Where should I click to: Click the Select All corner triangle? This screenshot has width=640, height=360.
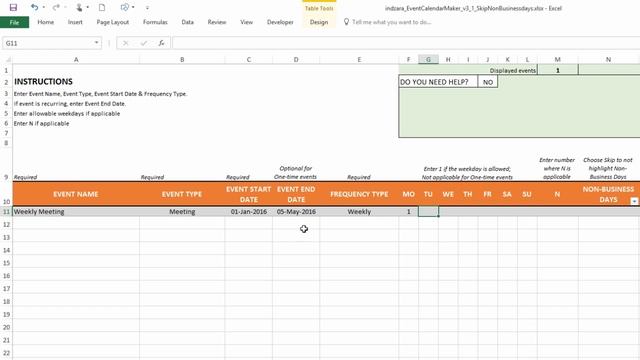[7, 60]
